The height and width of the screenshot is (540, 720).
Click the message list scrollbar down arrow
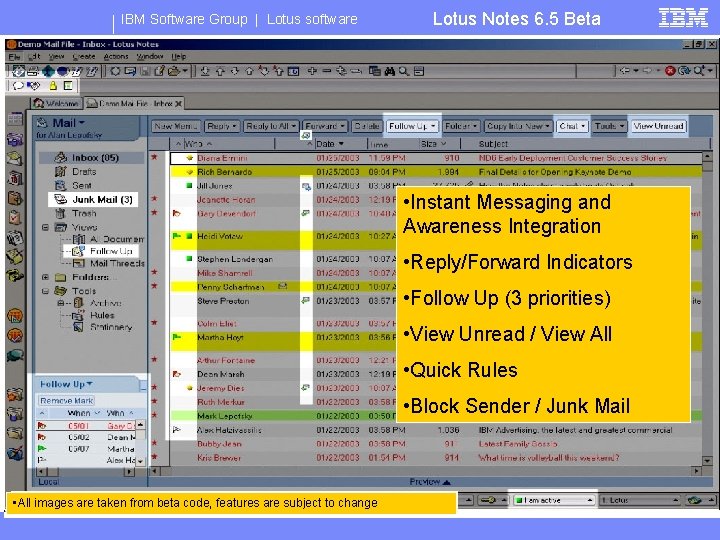pyautogui.click(x=708, y=460)
